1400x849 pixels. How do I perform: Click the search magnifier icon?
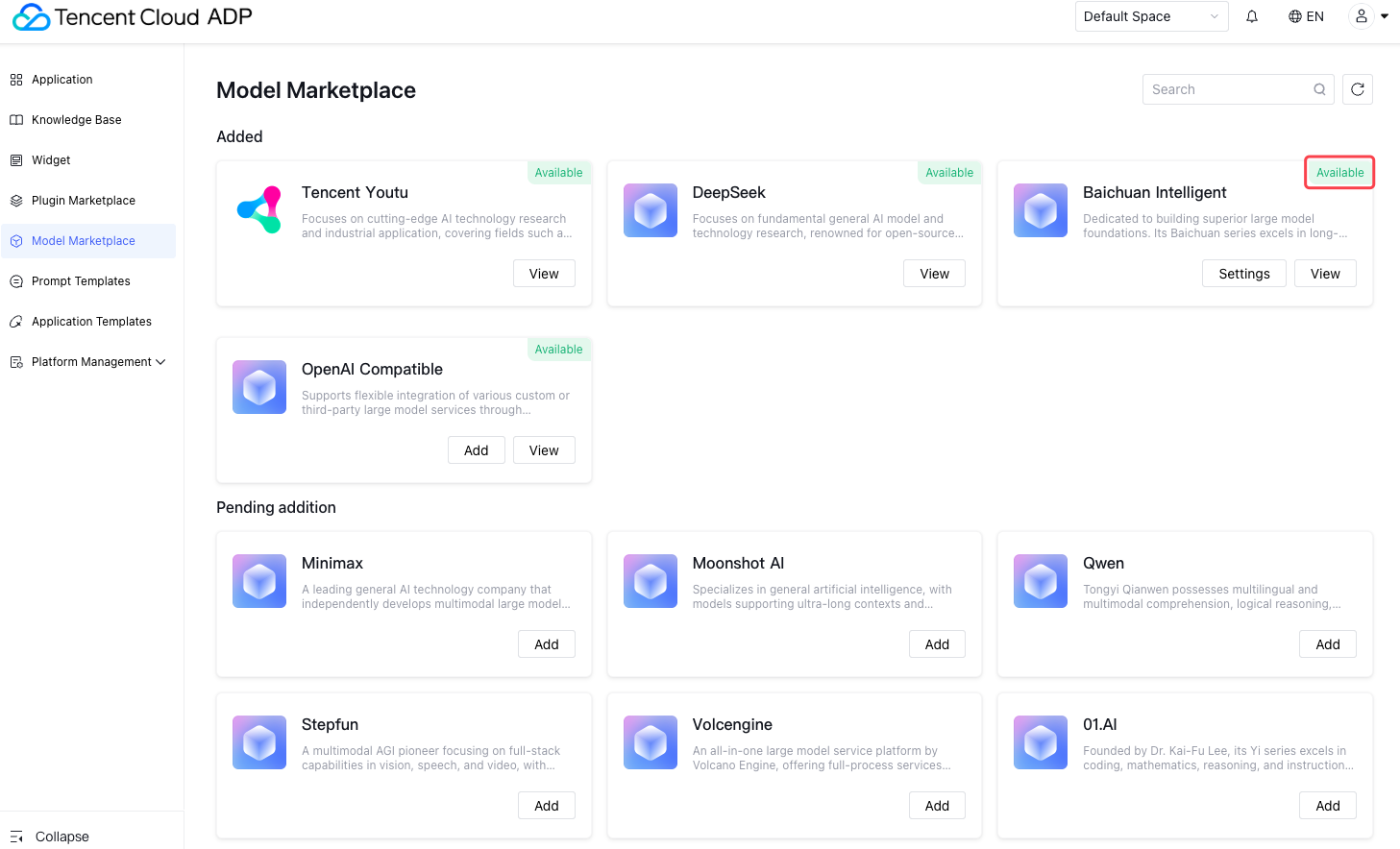click(x=1320, y=89)
